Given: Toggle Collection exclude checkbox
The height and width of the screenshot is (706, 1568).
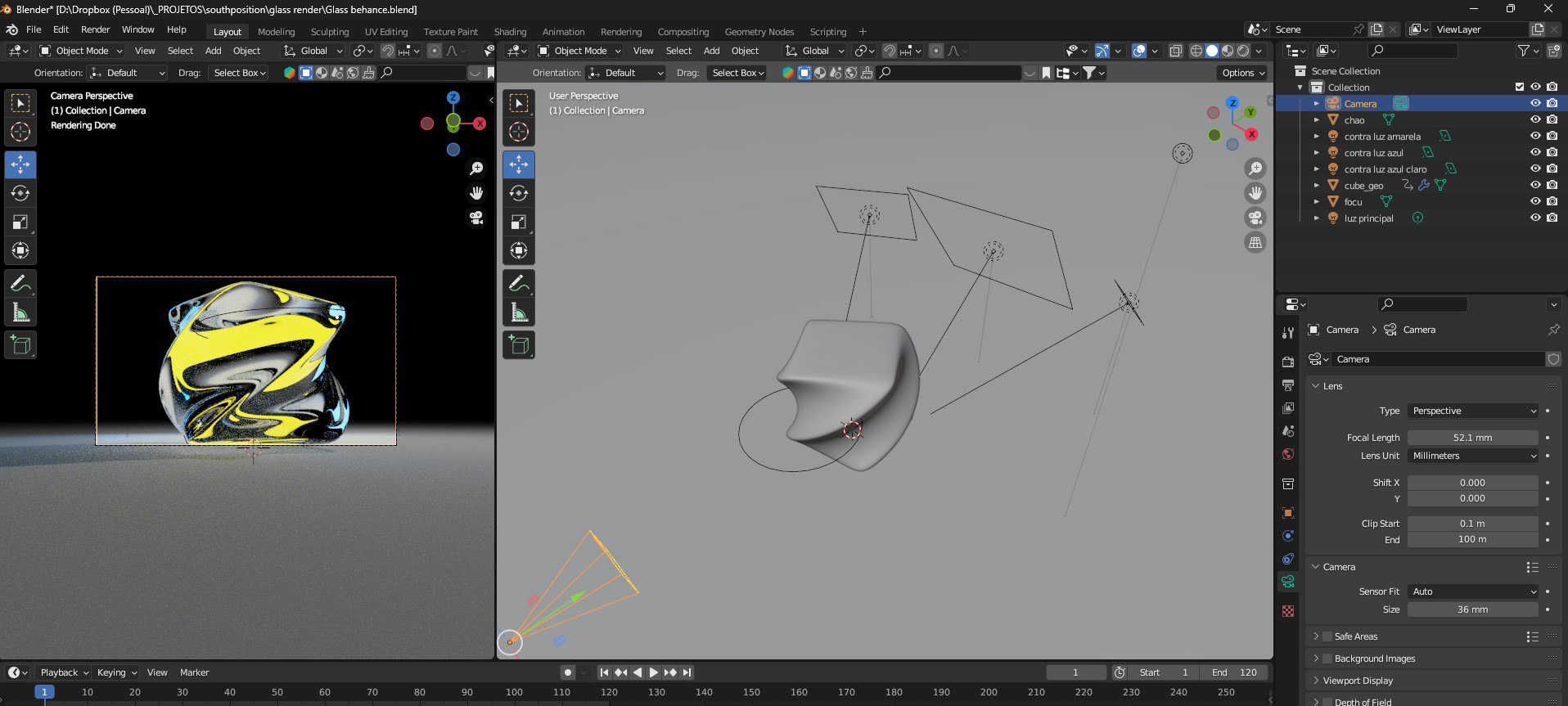Looking at the screenshot, I should coord(1520,87).
